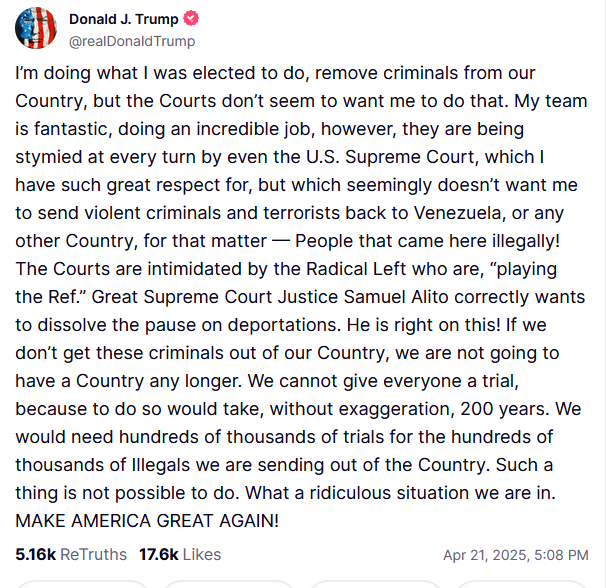The image size is (606, 588).
Task: Click the third partially visible action button
Action: click(x=375, y=584)
